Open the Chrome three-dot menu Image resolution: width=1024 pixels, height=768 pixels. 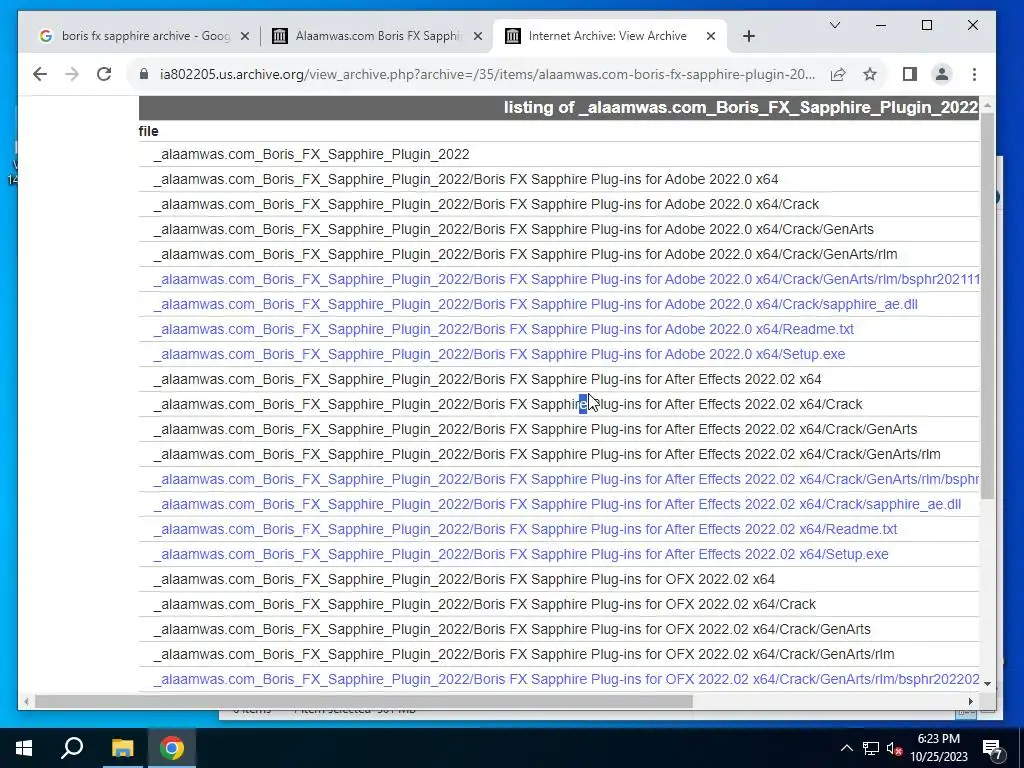pyautogui.click(x=974, y=74)
